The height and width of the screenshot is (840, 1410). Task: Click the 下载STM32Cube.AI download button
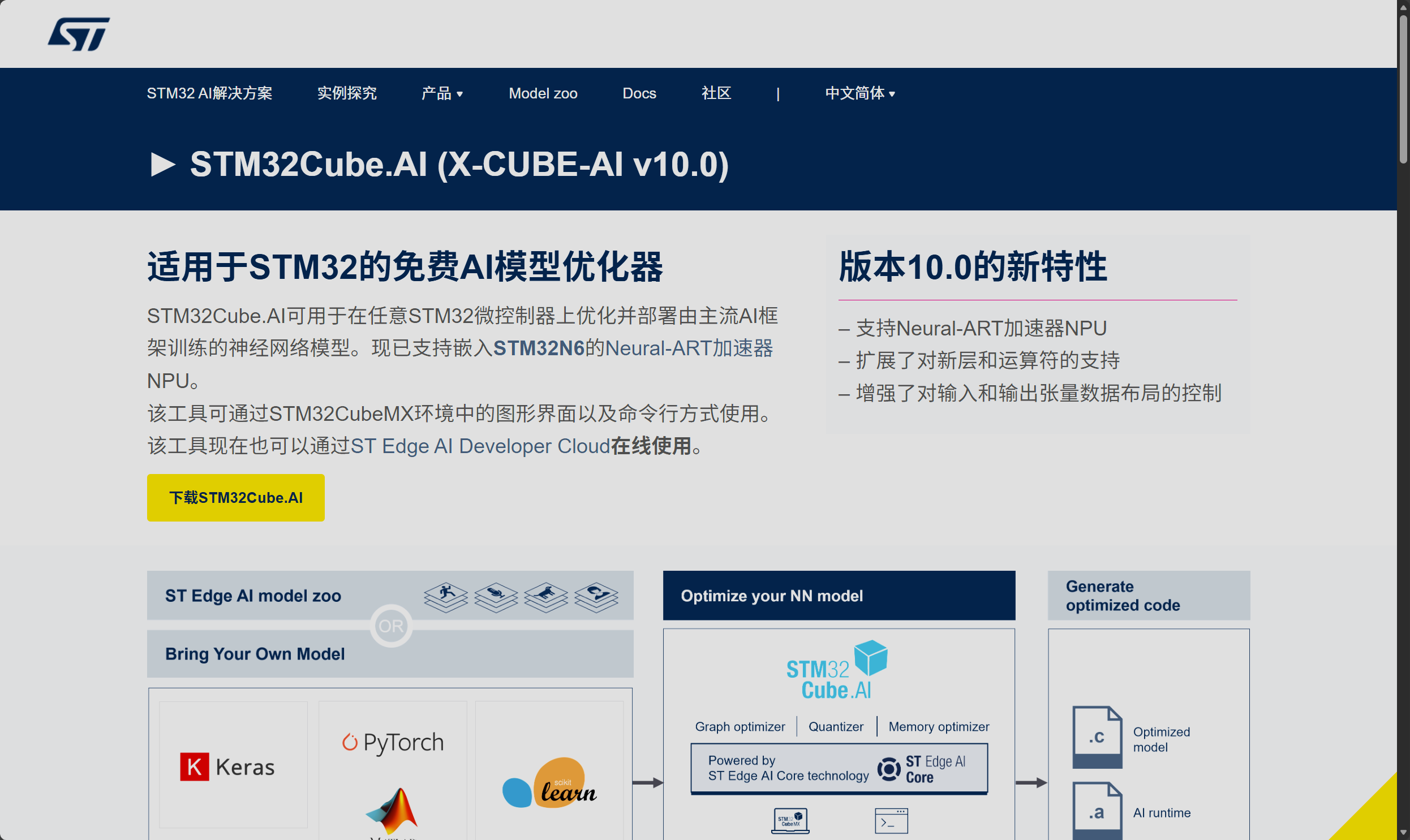tap(235, 498)
